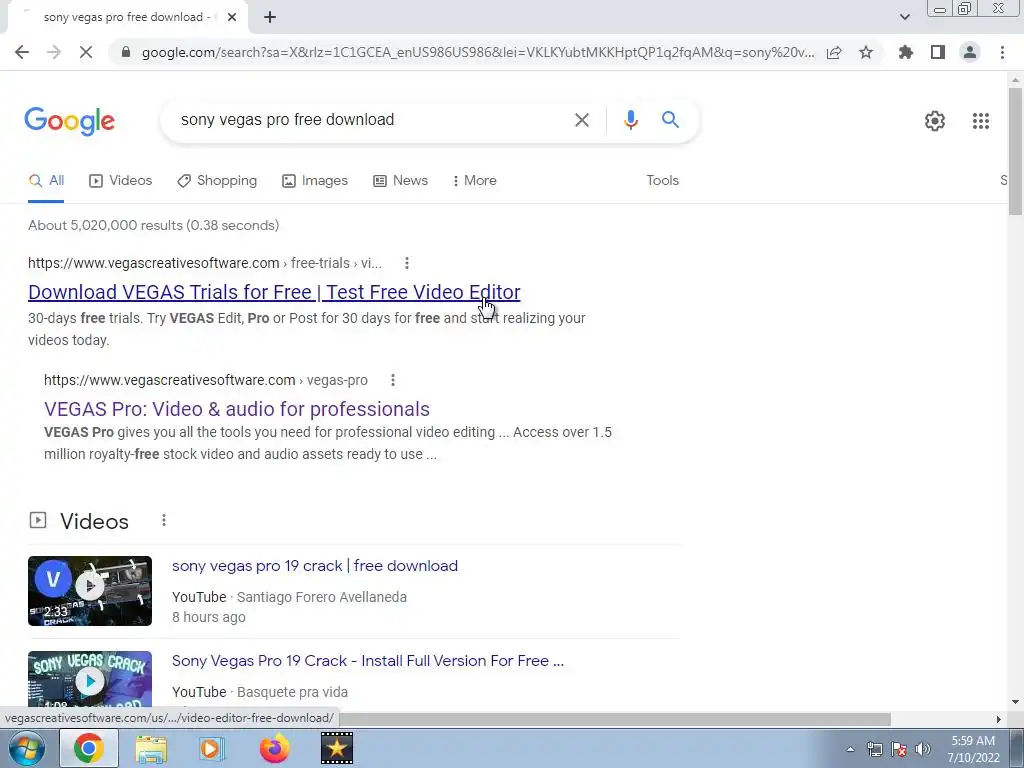Toggle the browser side panel
The height and width of the screenshot is (768, 1024).
pyautogui.click(x=938, y=52)
